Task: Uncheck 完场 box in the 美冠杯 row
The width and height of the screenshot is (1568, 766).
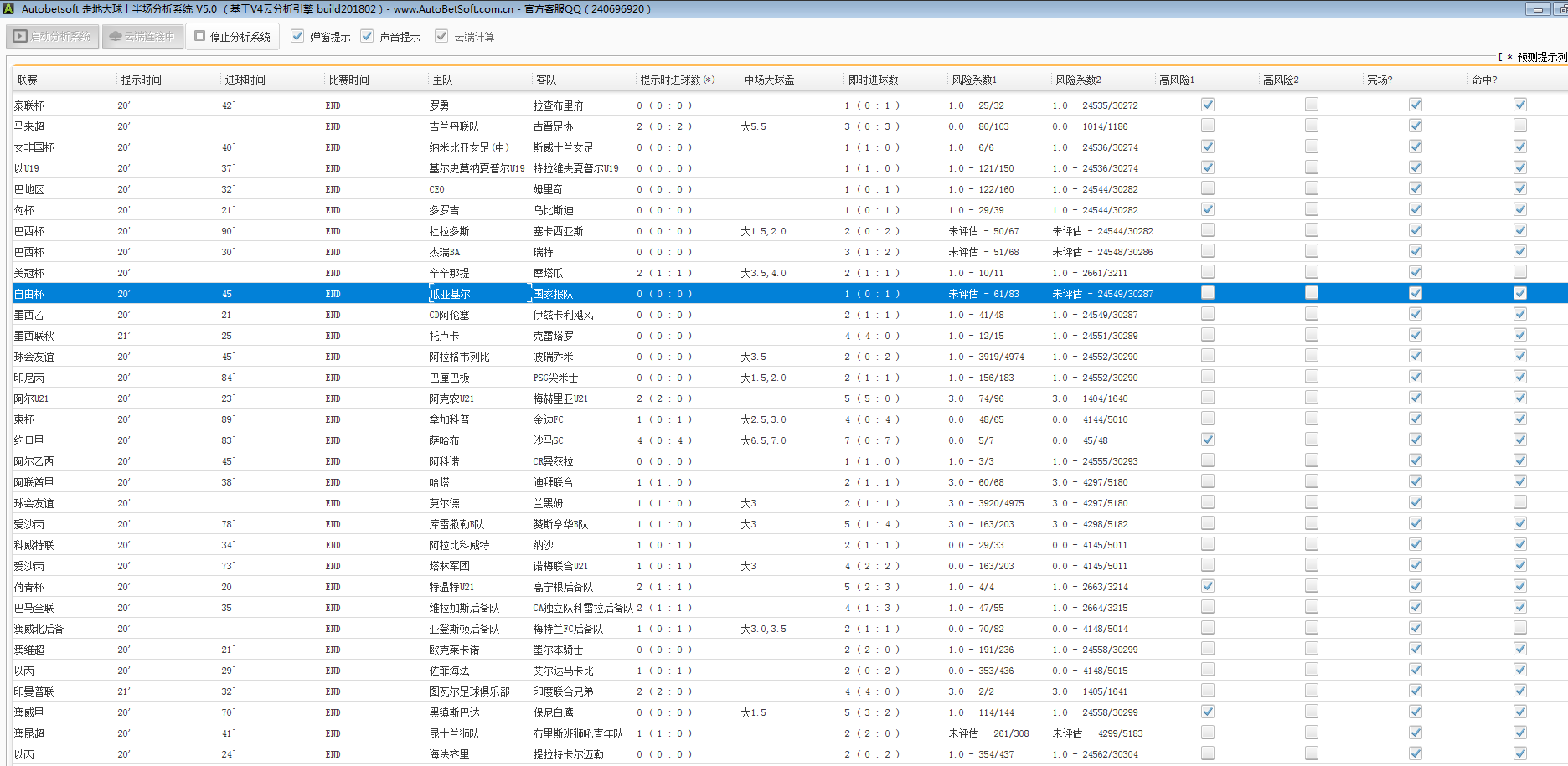Action: (1415, 272)
